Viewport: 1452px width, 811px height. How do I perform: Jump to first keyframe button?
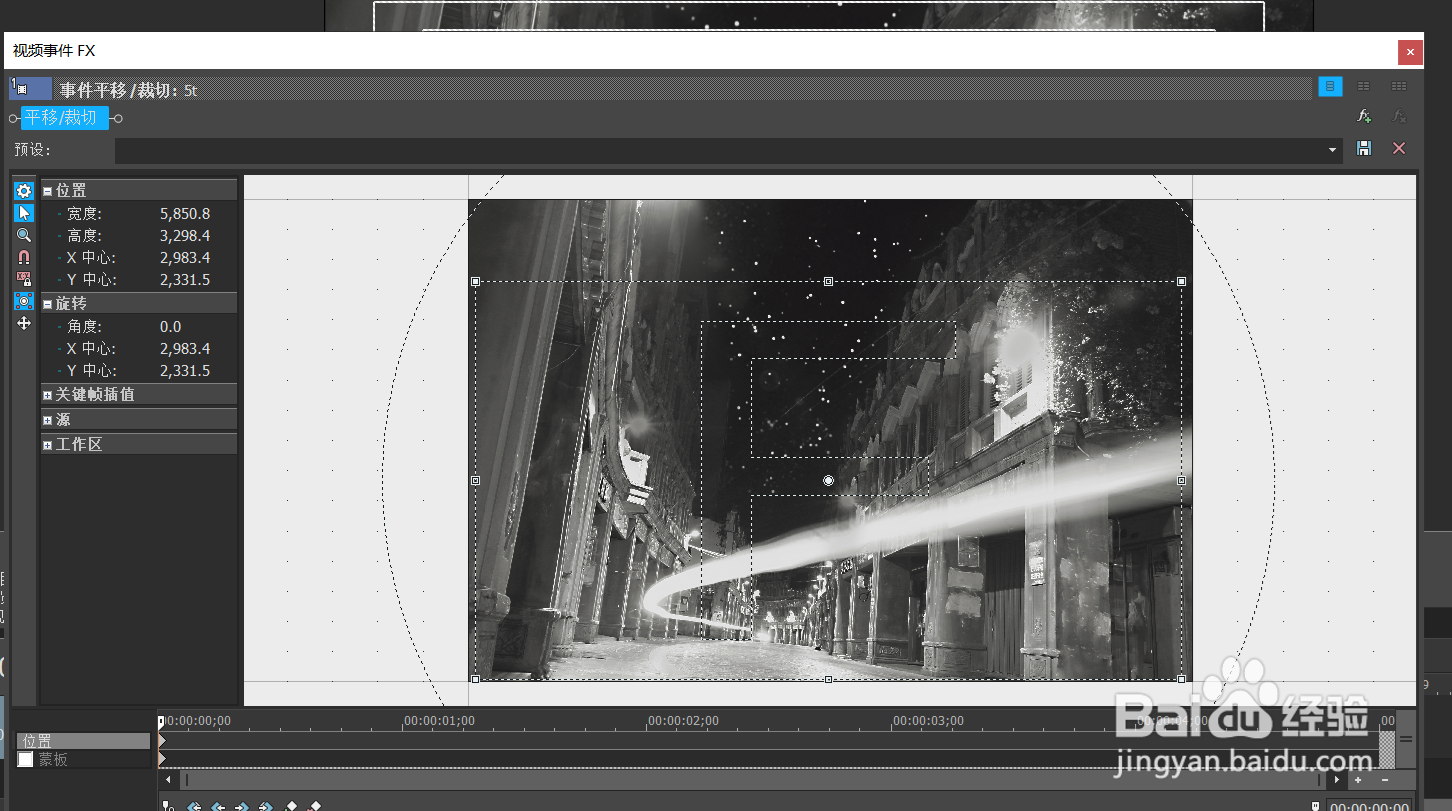(194, 806)
